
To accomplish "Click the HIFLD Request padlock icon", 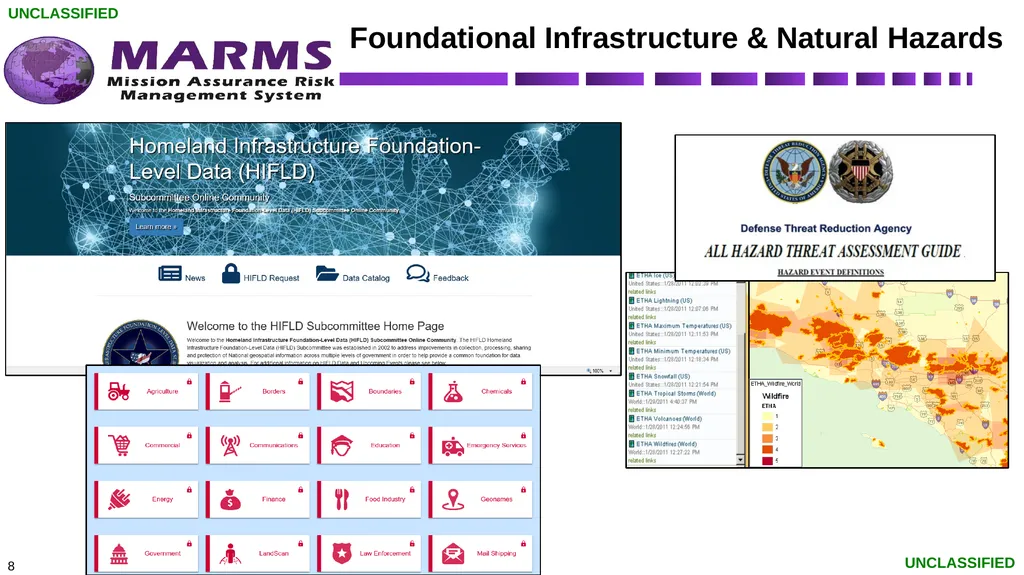I will [231, 273].
